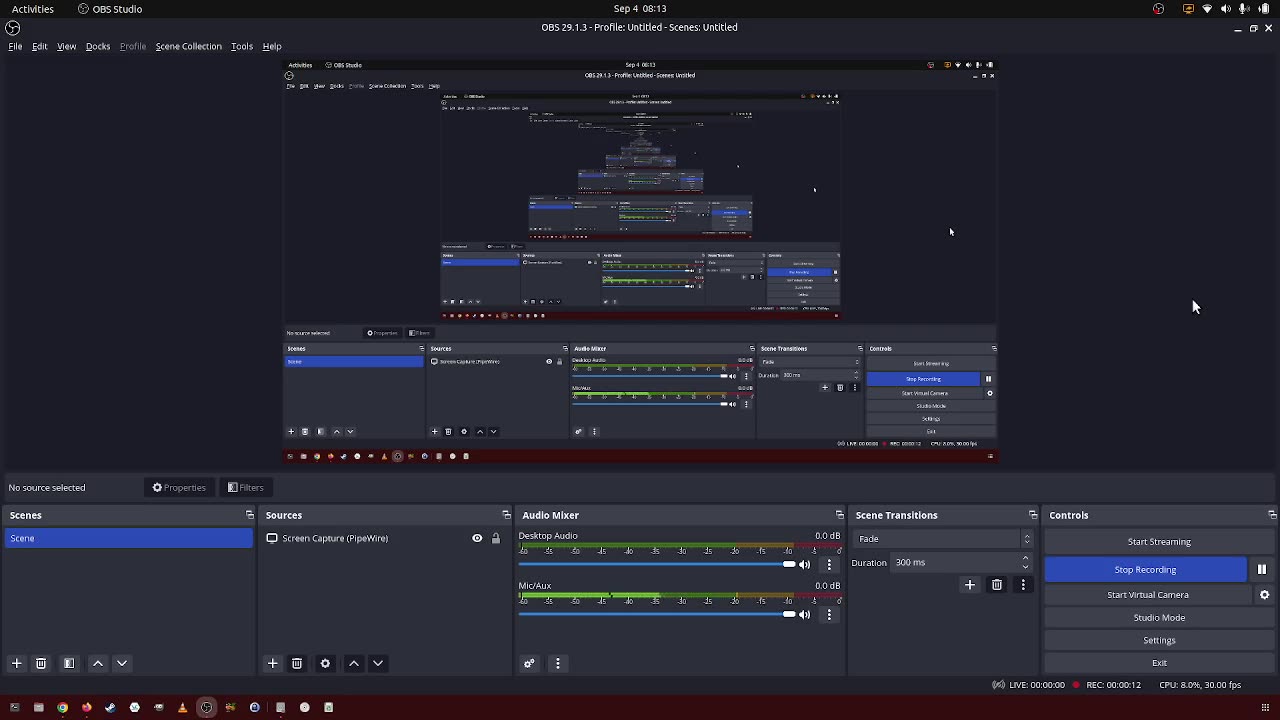This screenshot has width=1280, height=720.
Task: Add a configurable transition with plus
Action: (x=969, y=585)
